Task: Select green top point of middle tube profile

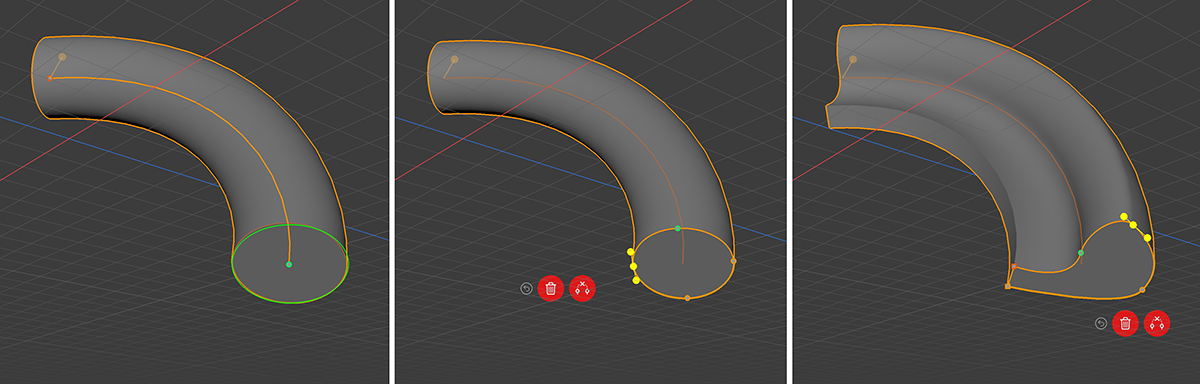Action: click(678, 229)
